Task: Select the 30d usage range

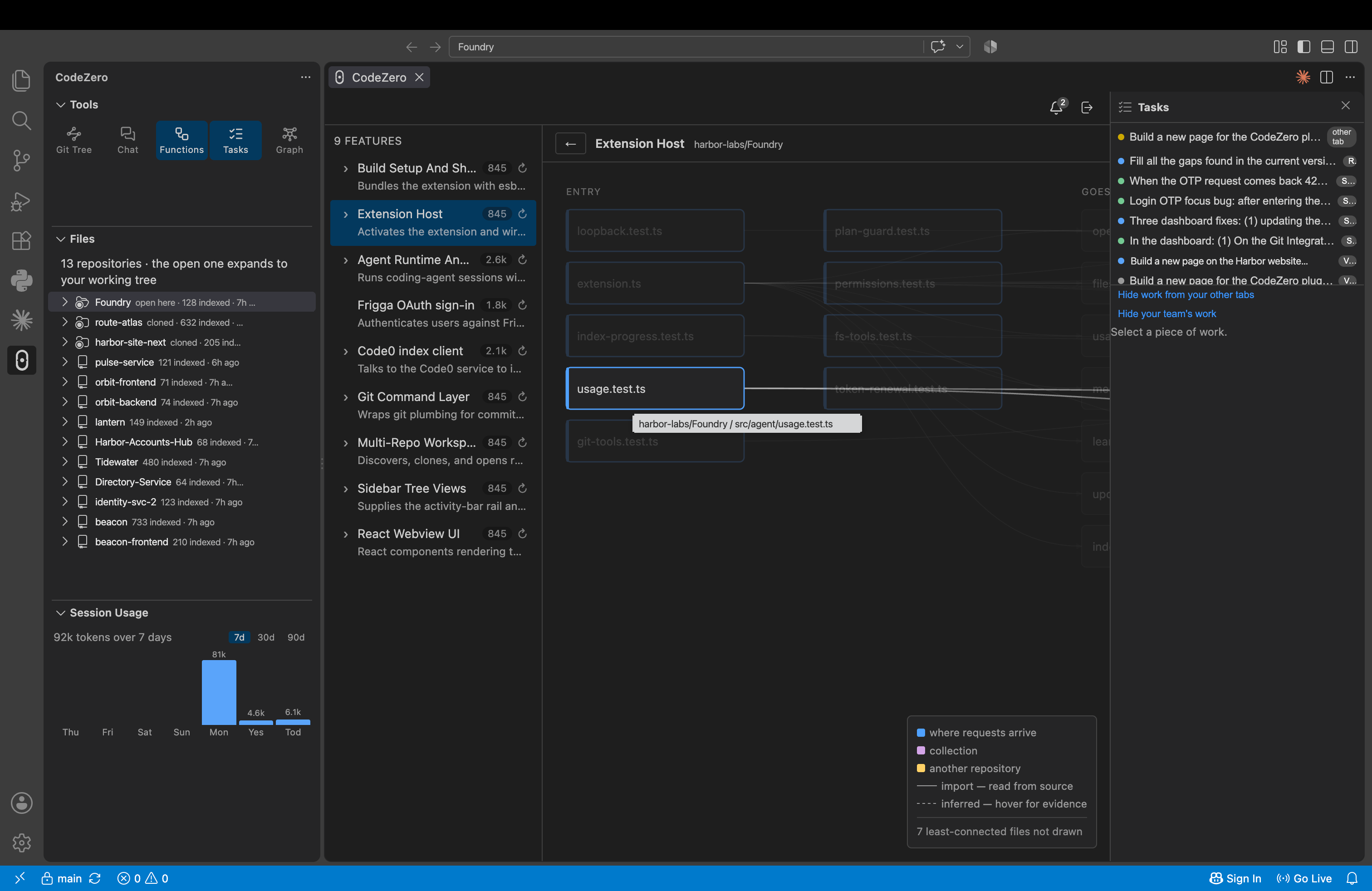Action: tap(266, 637)
